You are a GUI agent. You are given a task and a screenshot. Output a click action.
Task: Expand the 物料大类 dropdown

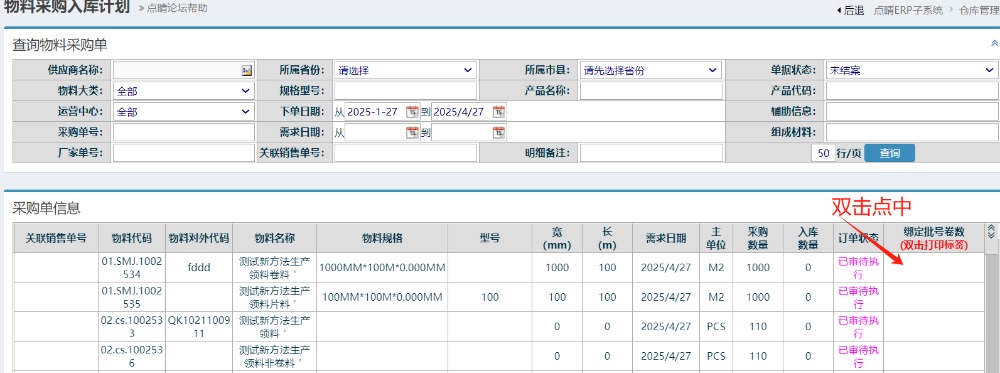184,91
